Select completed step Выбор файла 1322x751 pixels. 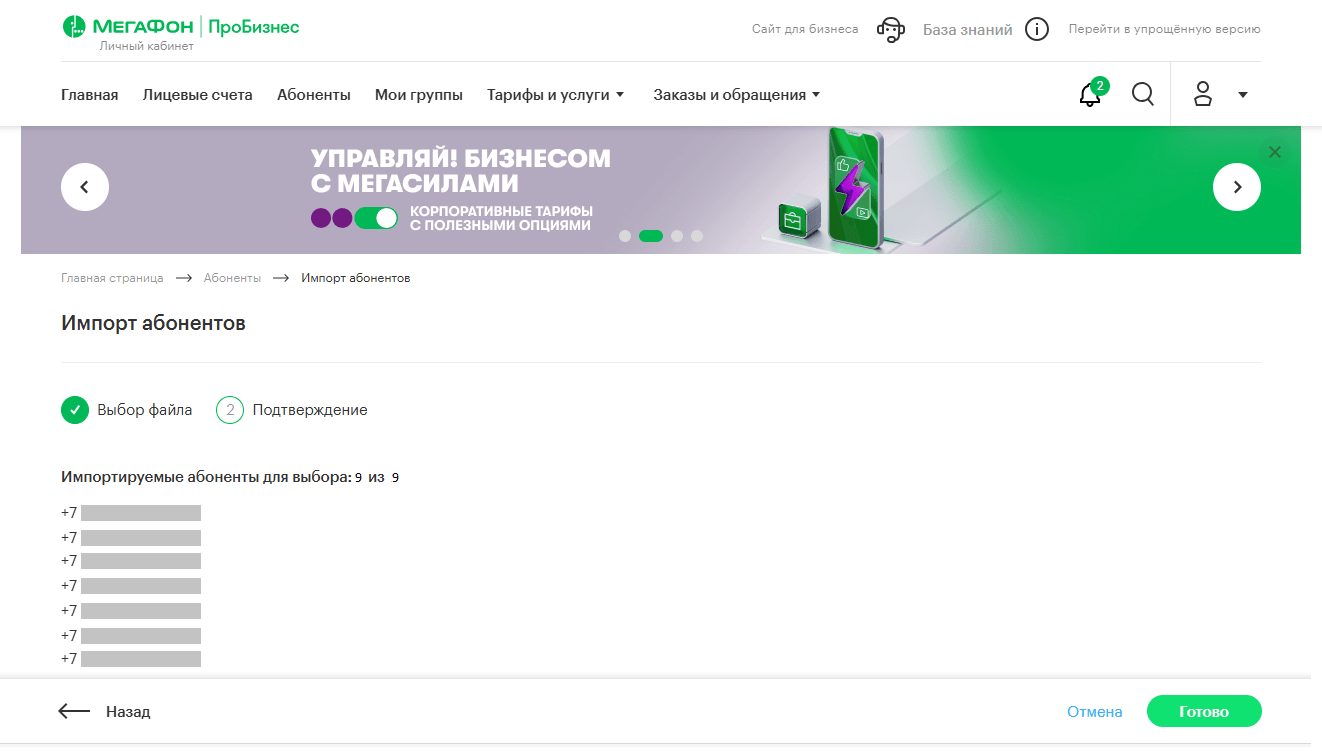(x=127, y=410)
